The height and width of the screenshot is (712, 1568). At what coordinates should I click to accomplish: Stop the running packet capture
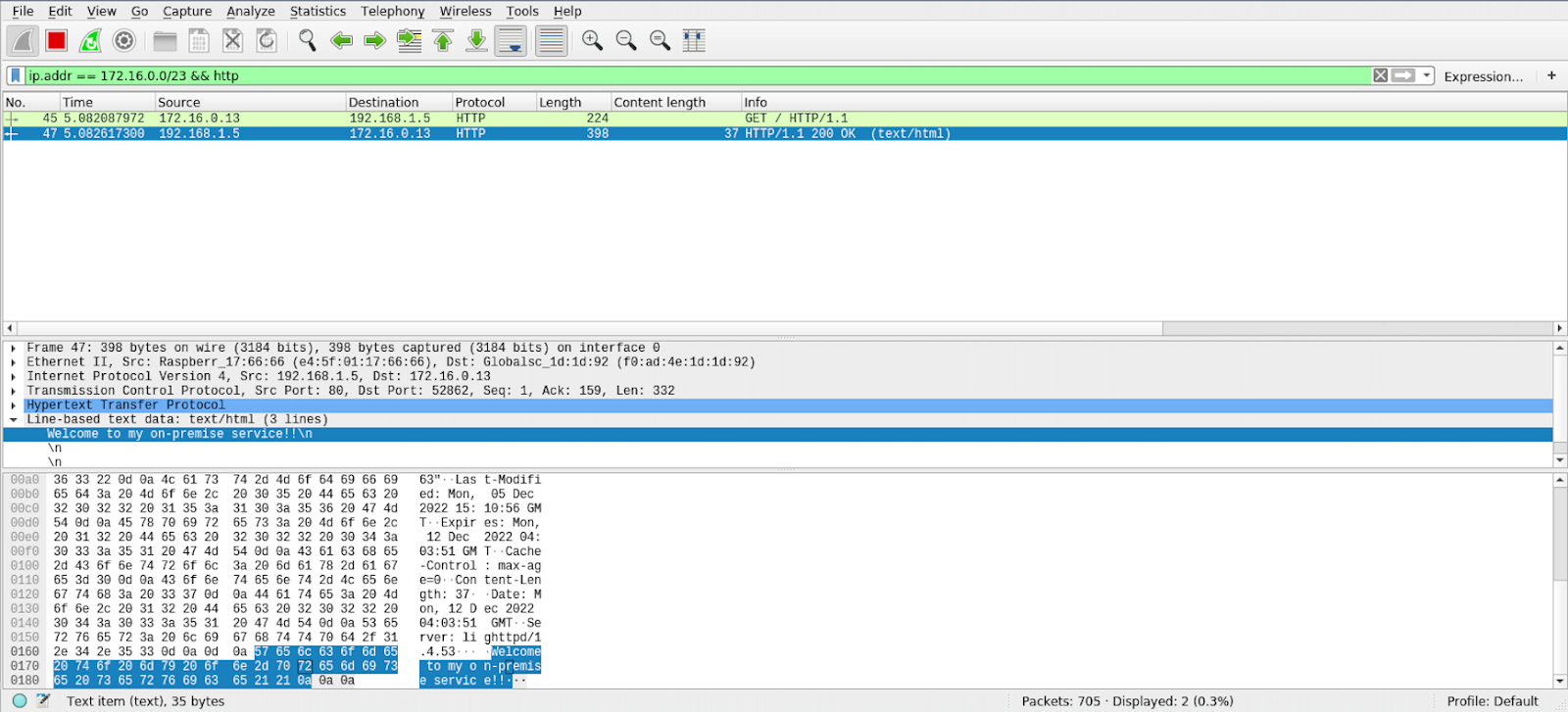click(56, 41)
